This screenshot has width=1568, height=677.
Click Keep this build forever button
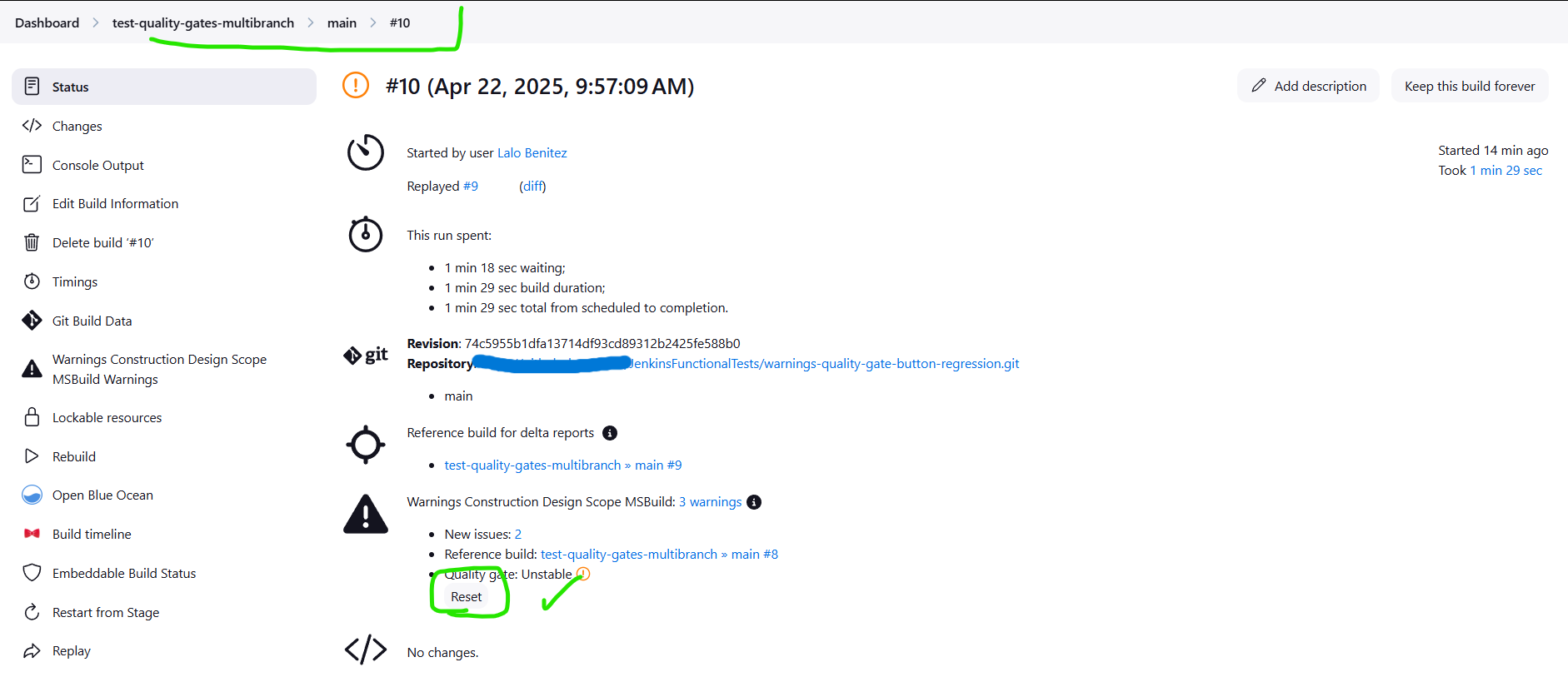[1469, 86]
